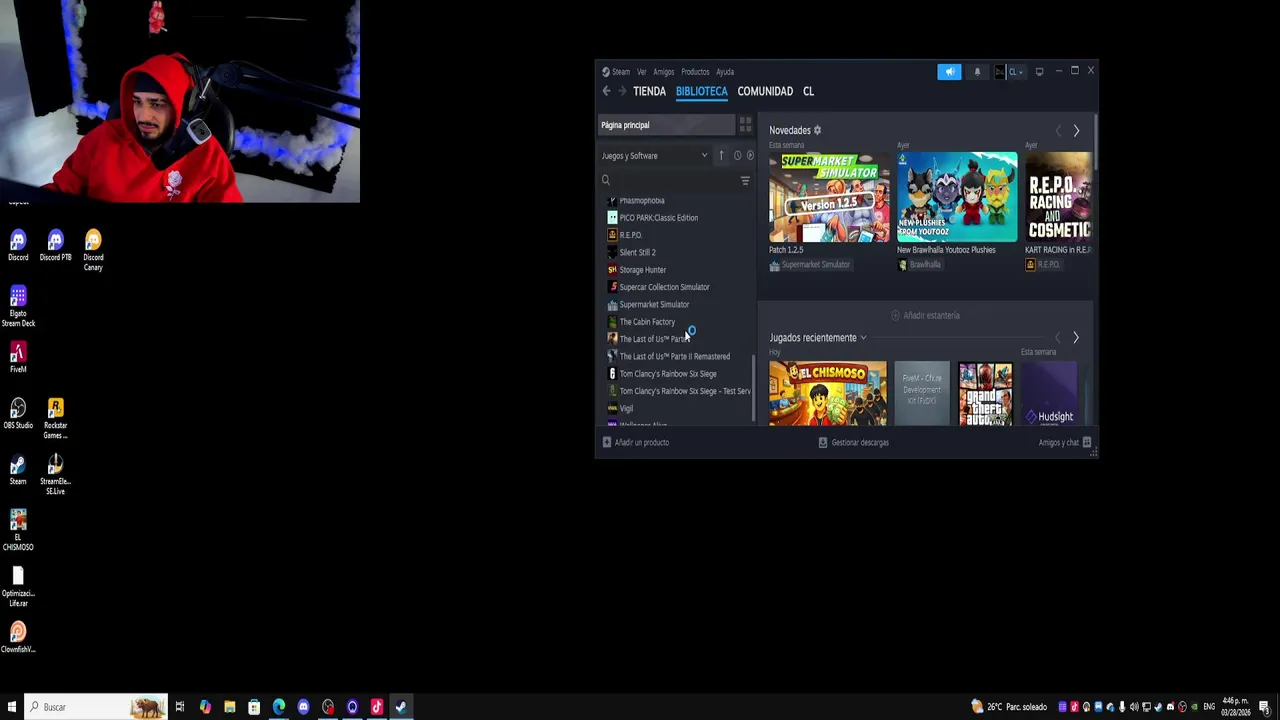
Task: Click the Página principal button
Action: [667, 125]
